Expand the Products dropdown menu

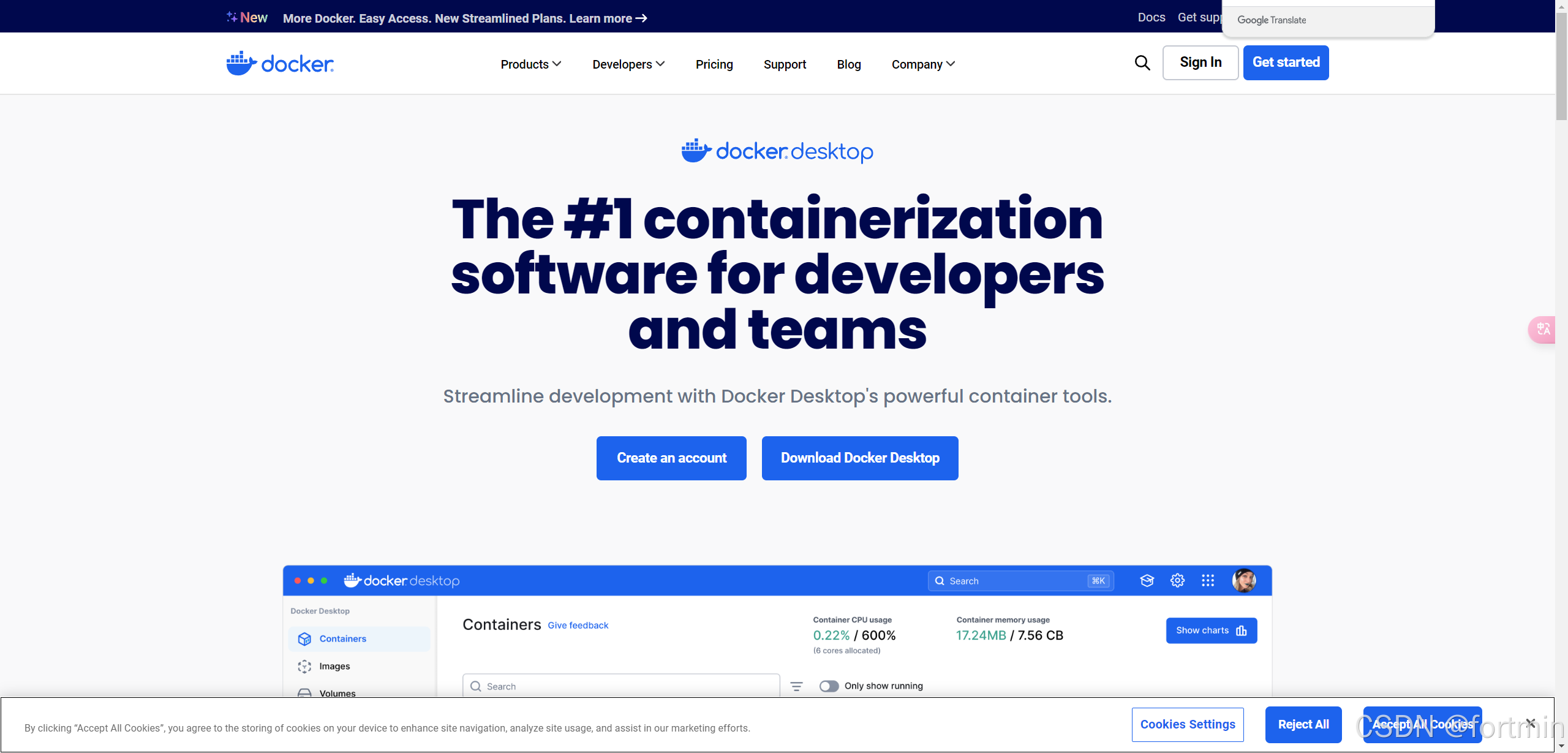[530, 64]
